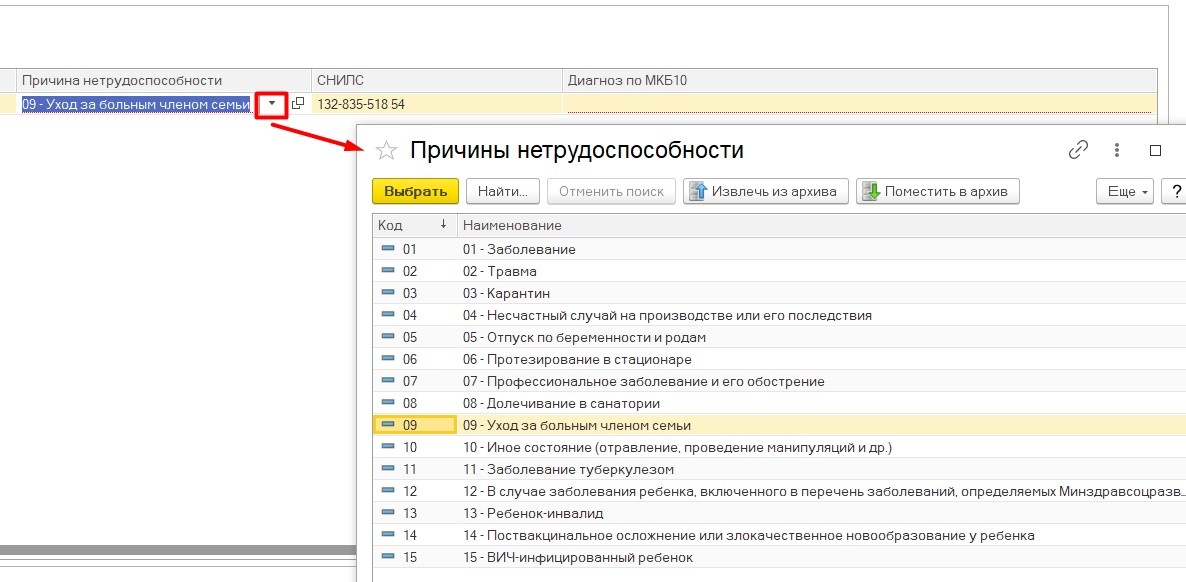
Task: Open the three-dot more options menu
Action: pos(1117,150)
